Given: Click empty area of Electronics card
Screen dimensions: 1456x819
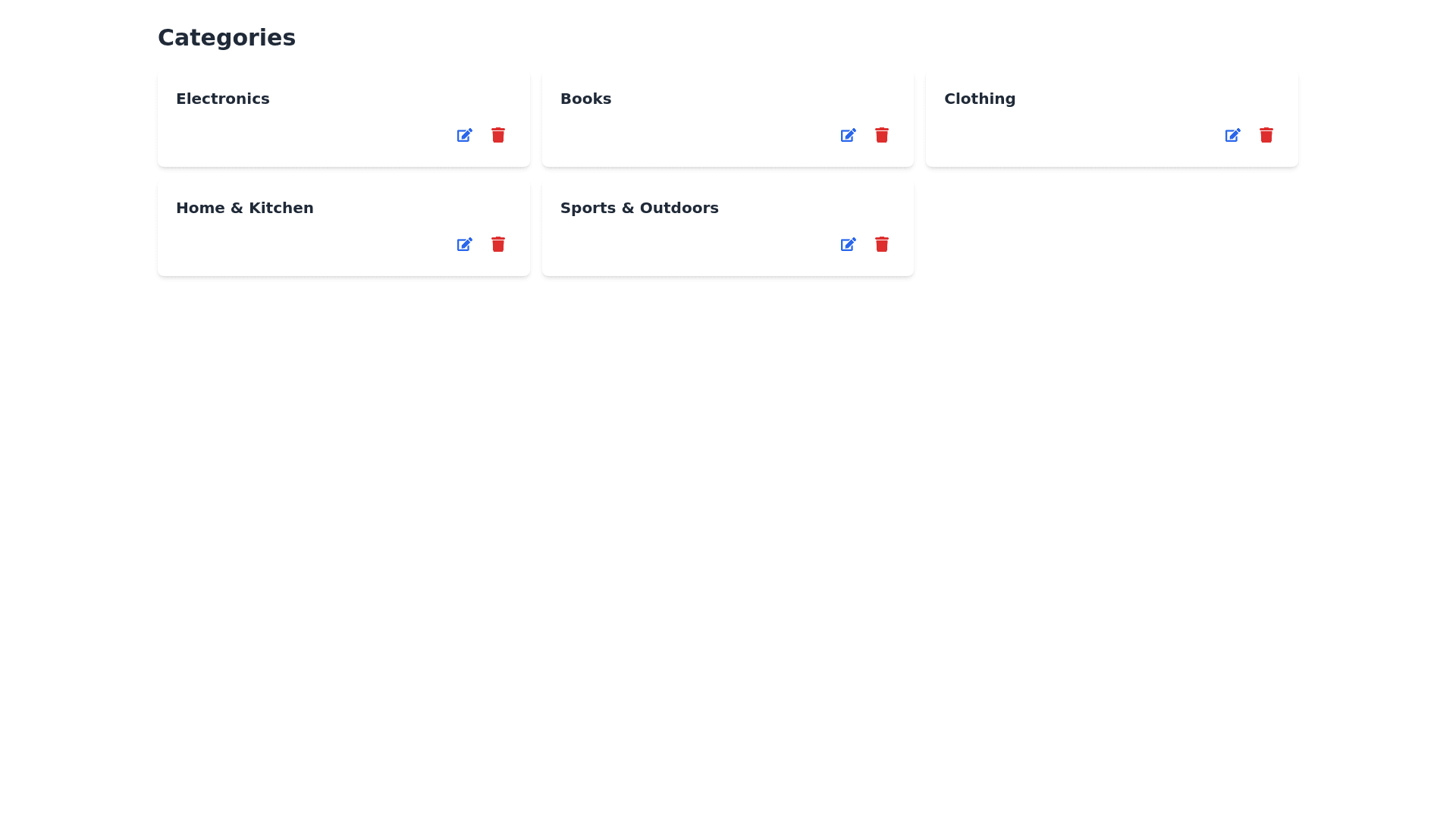Looking at the screenshot, I should (x=303, y=136).
